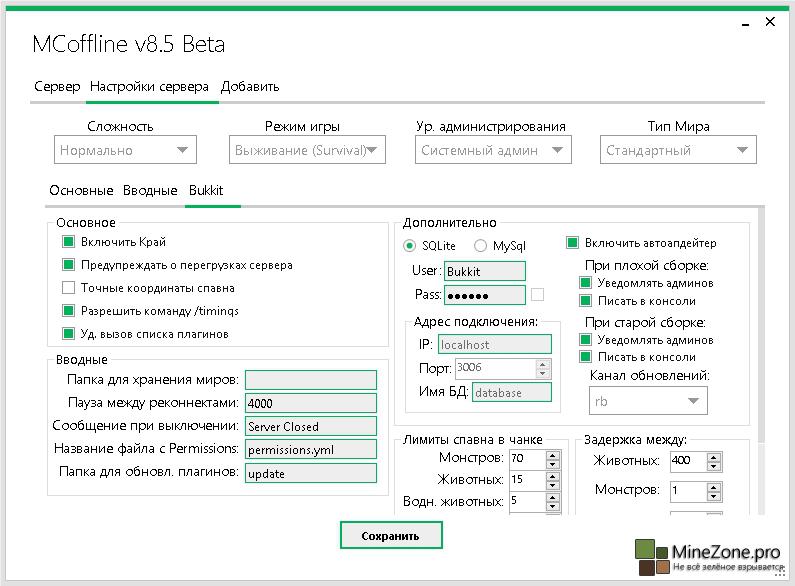Expand the Режим игры dropdown

(308, 150)
